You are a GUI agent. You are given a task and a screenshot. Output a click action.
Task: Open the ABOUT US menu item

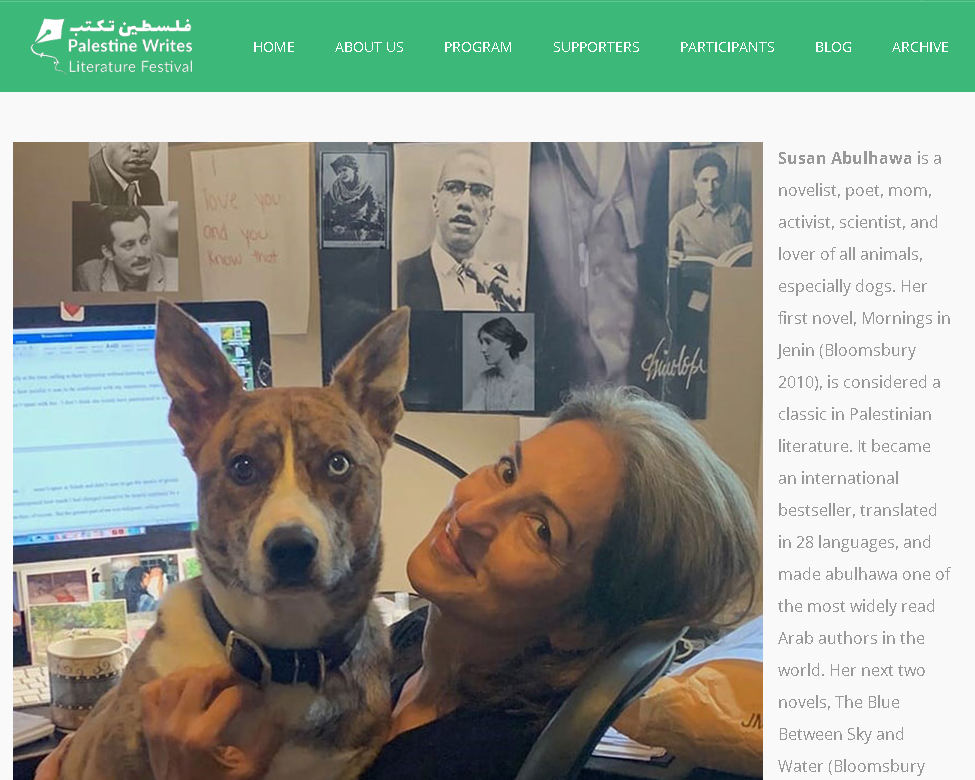click(369, 47)
